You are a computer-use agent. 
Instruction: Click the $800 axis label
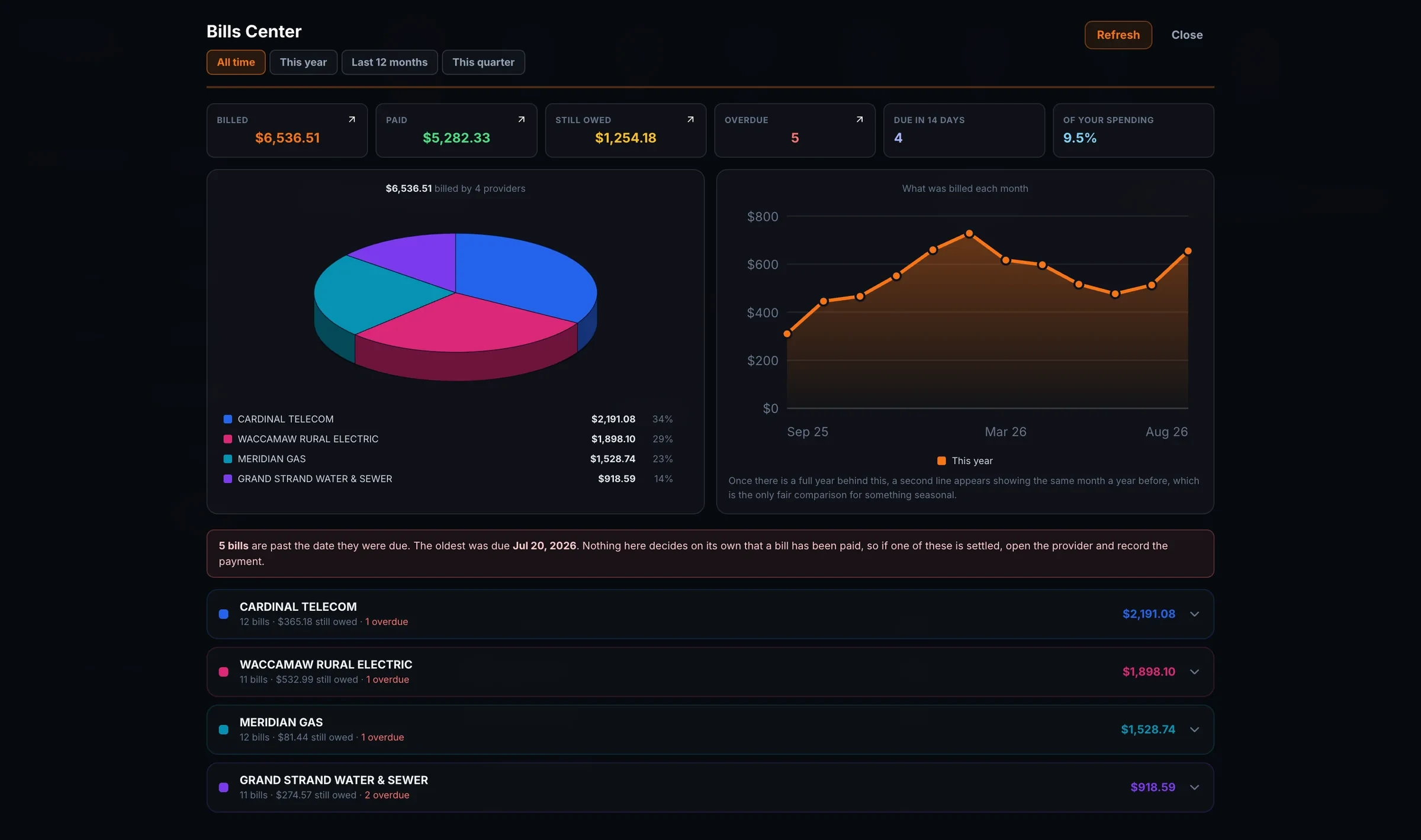click(x=763, y=217)
